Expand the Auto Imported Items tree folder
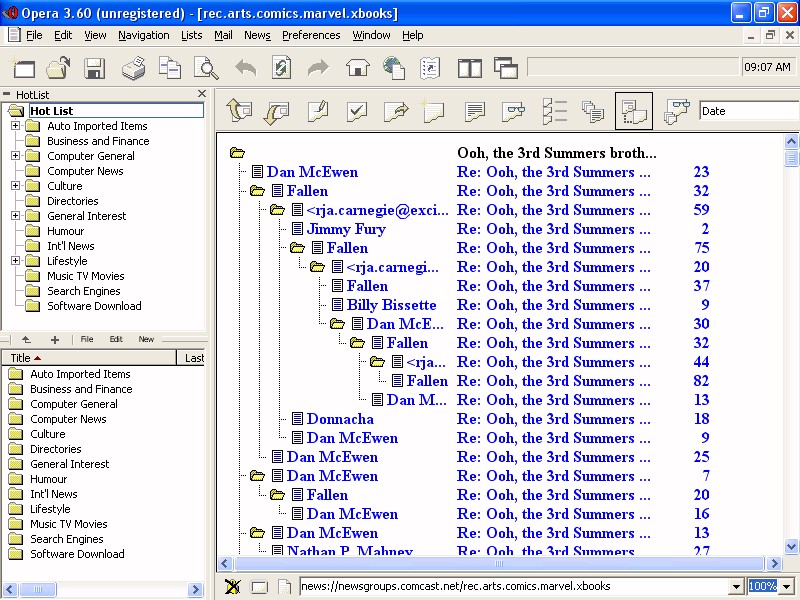 click(x=16, y=126)
